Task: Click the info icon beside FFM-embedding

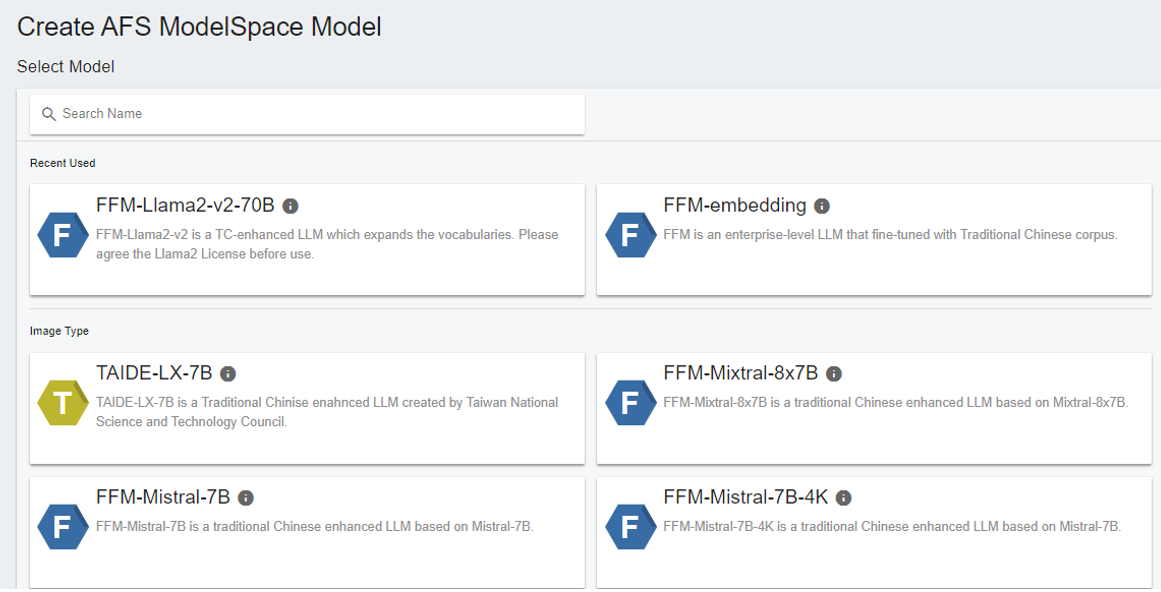Action: coord(822,206)
